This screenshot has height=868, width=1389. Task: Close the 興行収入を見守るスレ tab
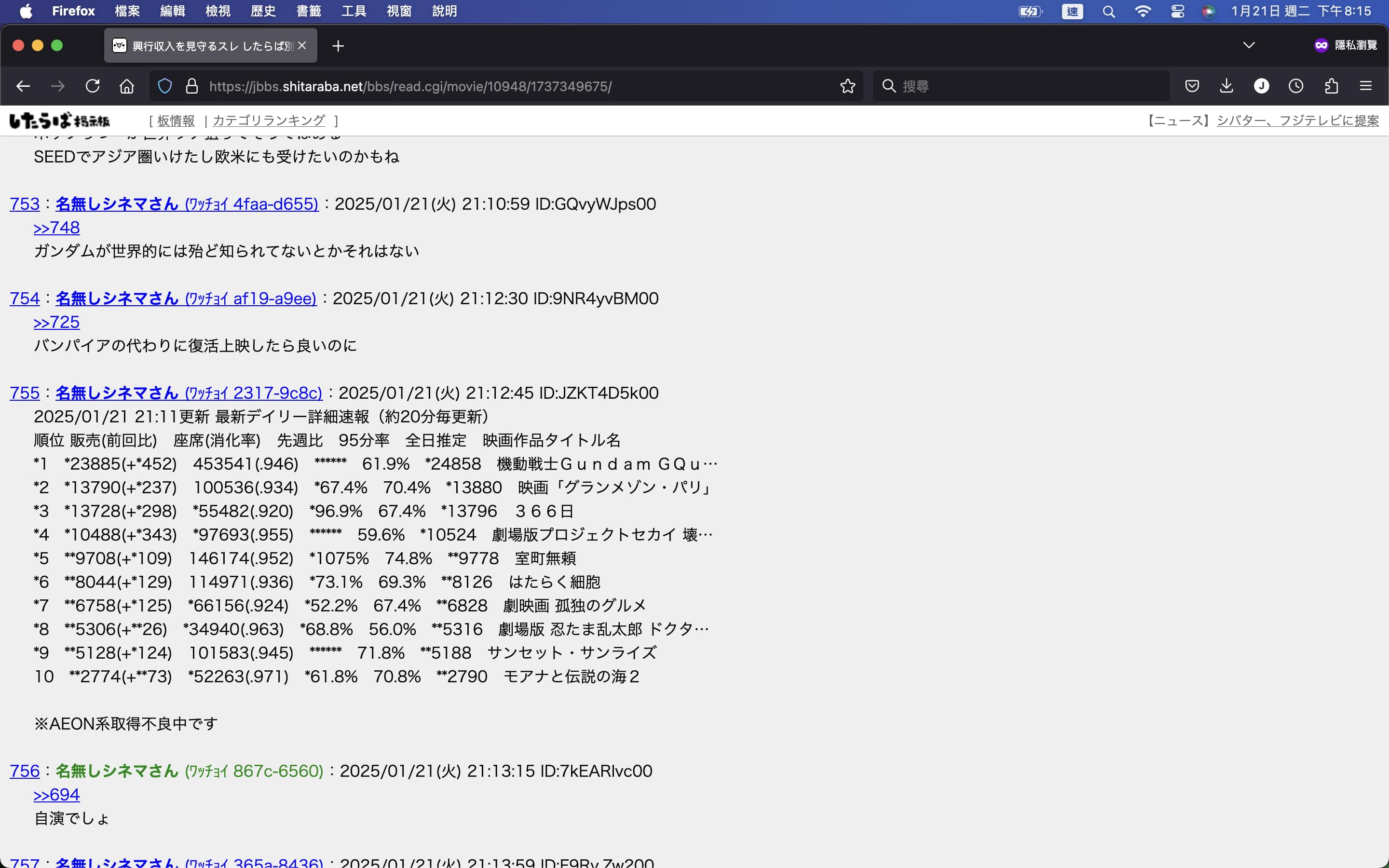click(x=302, y=45)
